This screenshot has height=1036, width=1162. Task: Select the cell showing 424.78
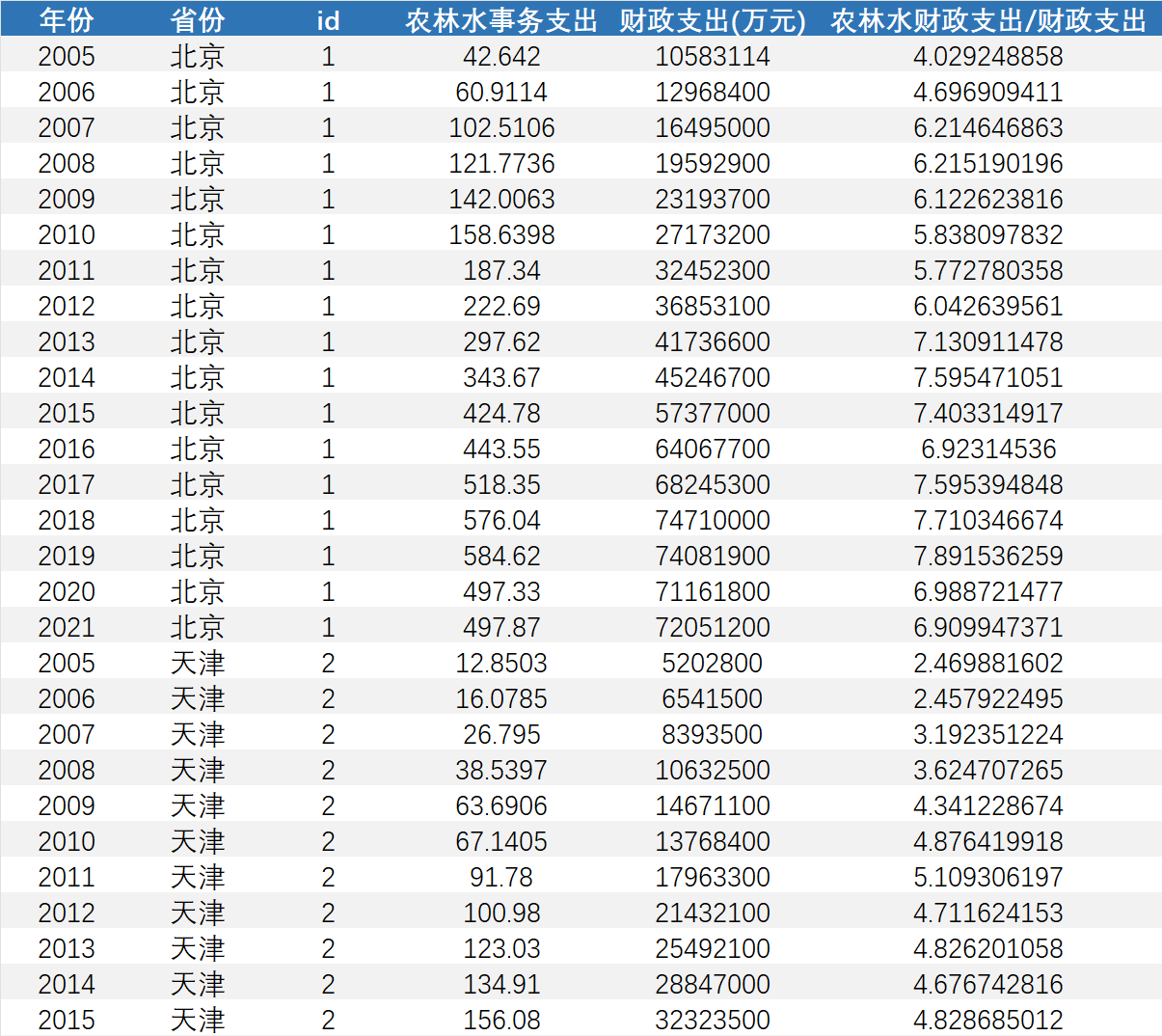pos(501,414)
